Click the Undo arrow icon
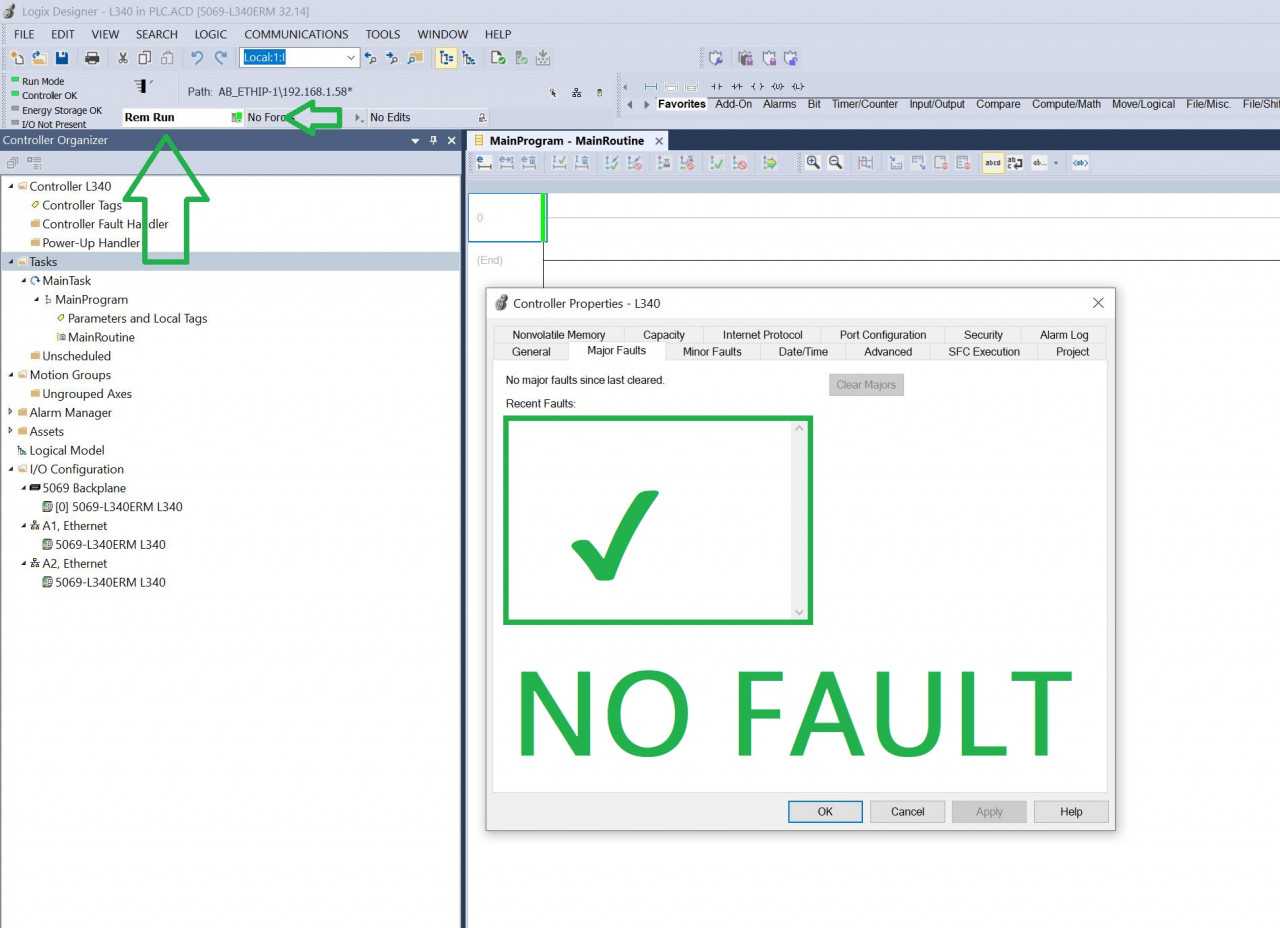Screen dimensions: 1280x928 tap(197, 58)
